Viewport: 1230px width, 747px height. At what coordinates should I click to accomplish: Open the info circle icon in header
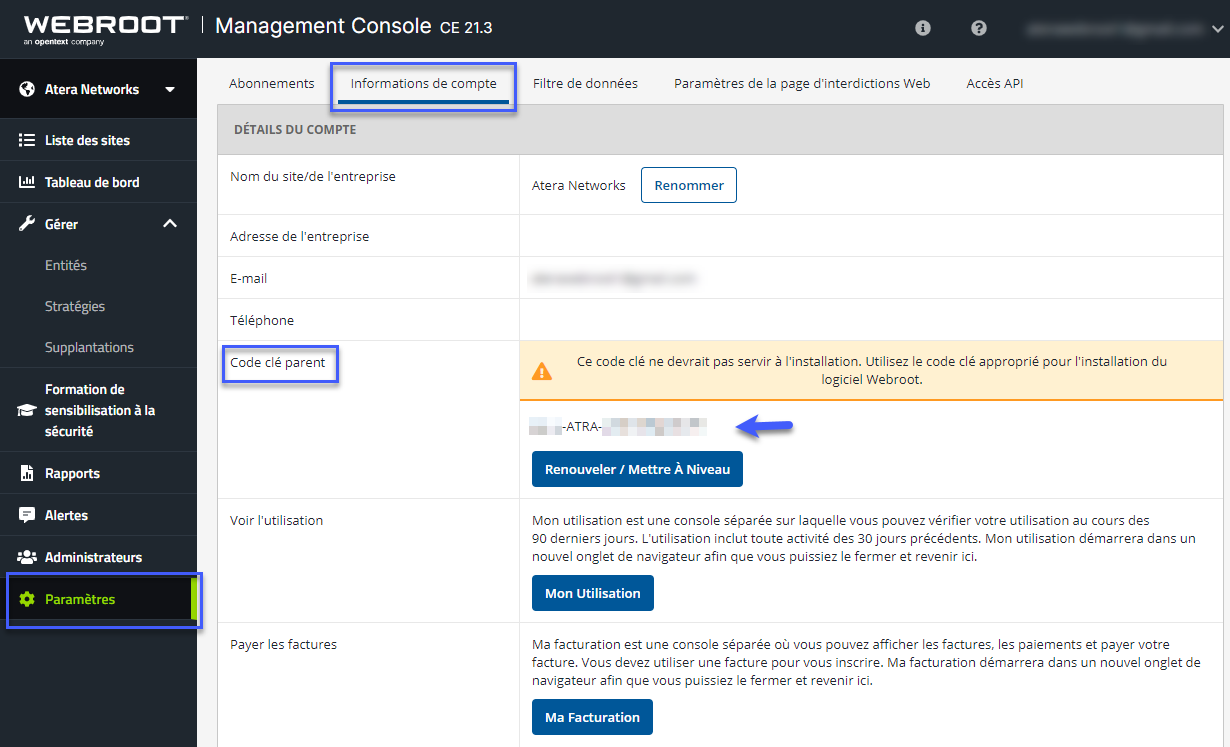[923, 28]
